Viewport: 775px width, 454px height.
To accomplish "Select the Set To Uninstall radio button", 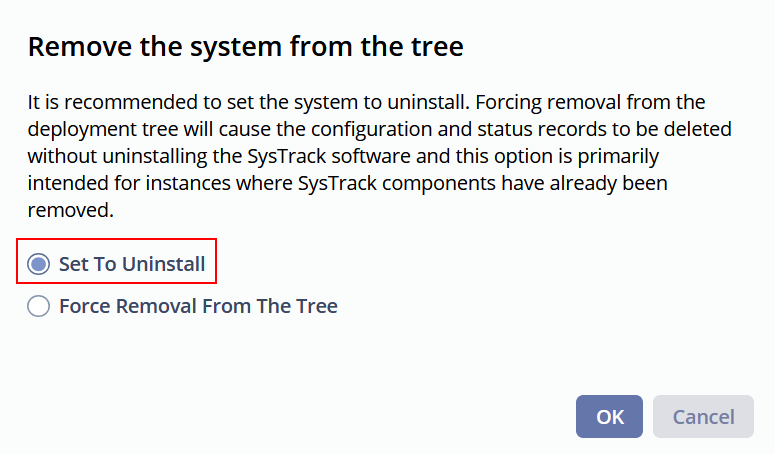I will pyautogui.click(x=38, y=265).
